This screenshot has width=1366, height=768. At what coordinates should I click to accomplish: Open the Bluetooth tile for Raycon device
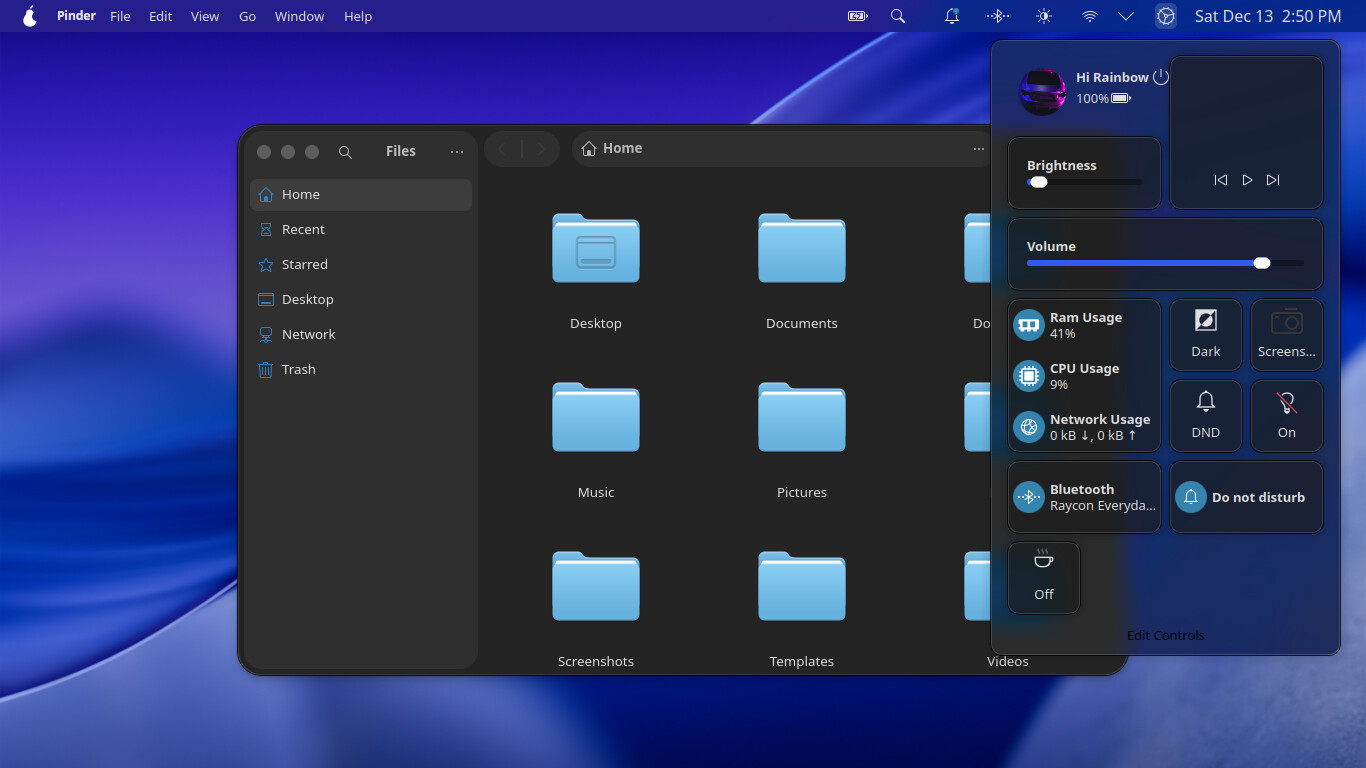tap(1084, 497)
